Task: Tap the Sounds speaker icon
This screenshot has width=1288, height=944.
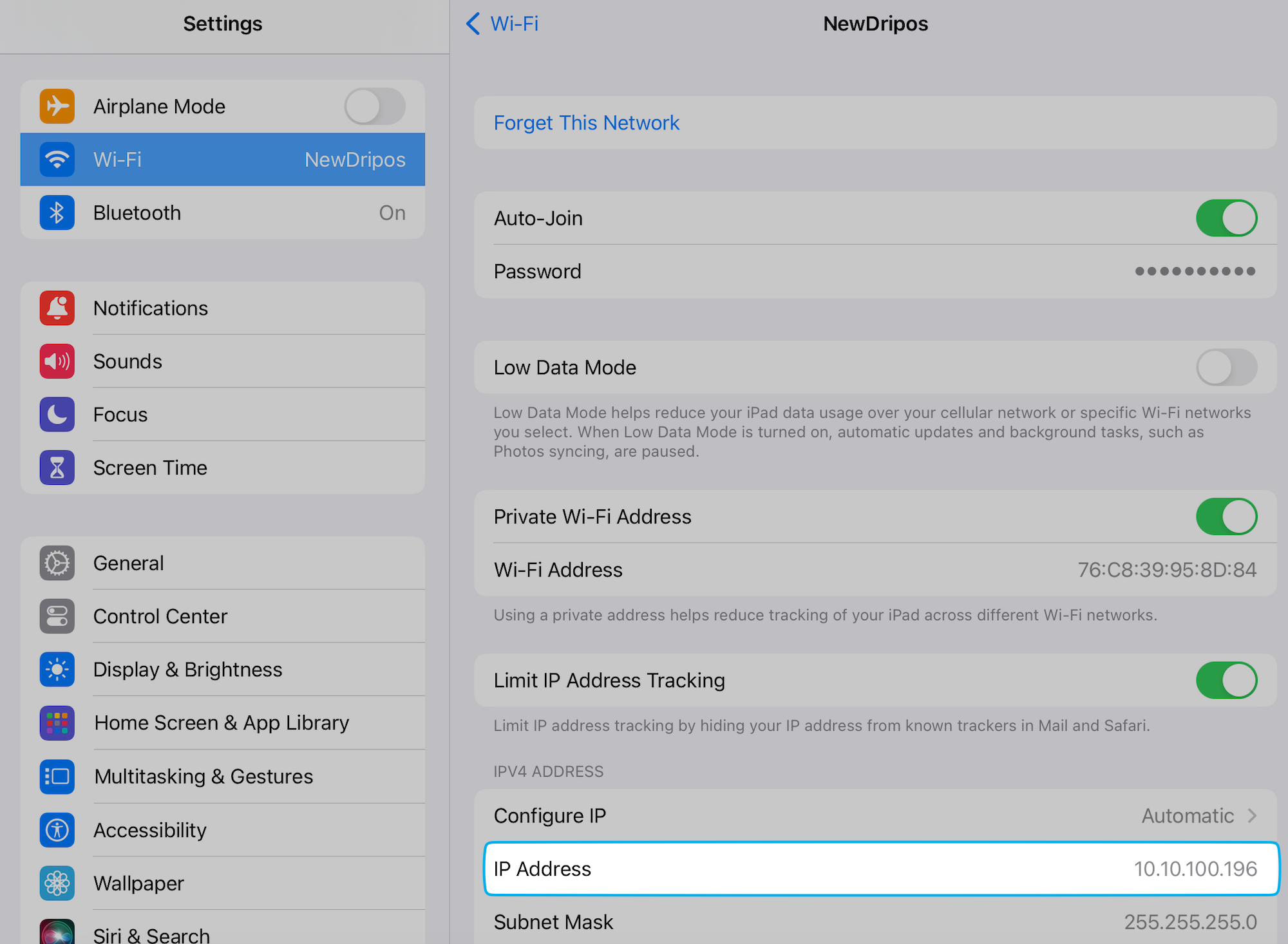Action: pos(57,361)
